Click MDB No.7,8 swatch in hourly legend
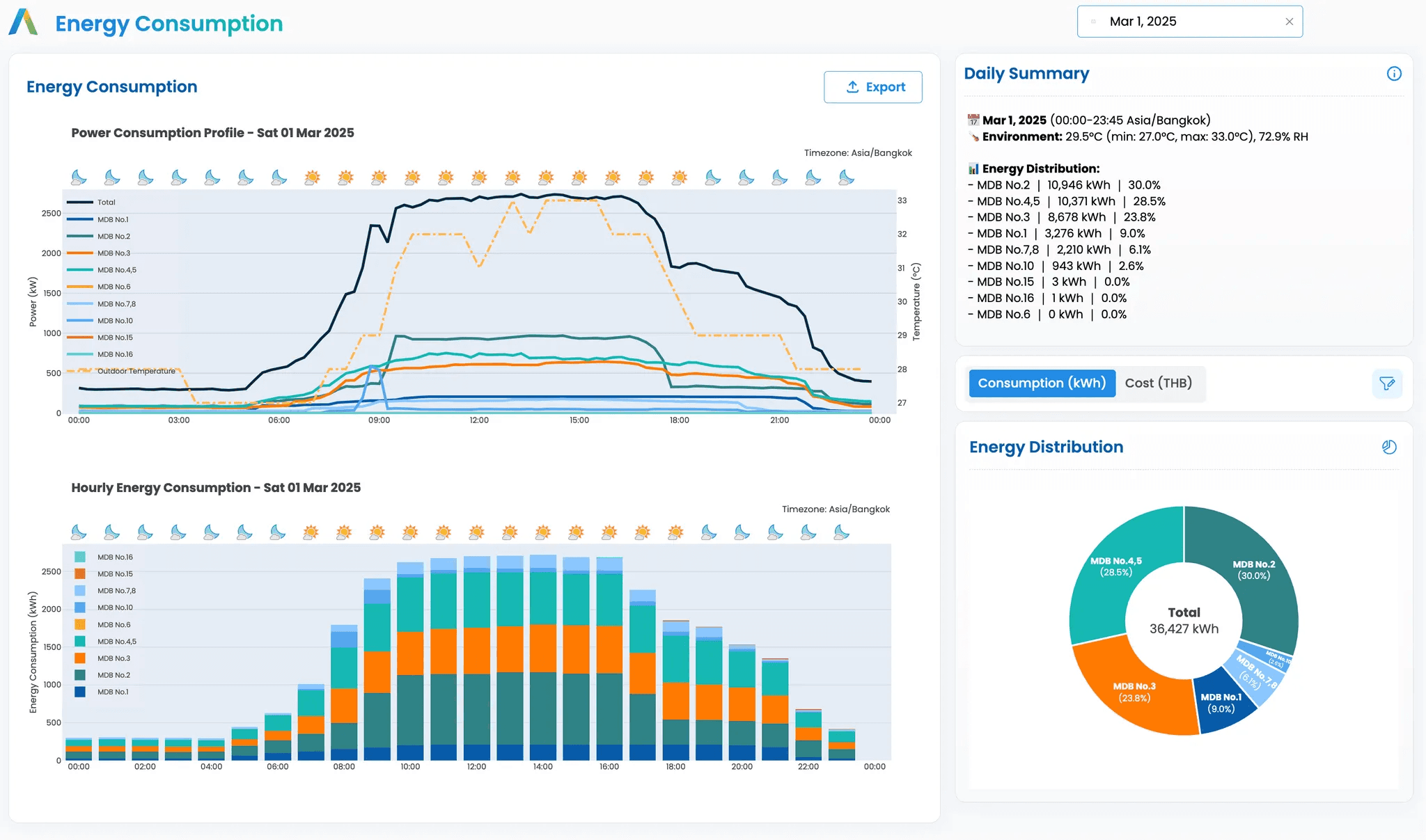 [x=80, y=591]
